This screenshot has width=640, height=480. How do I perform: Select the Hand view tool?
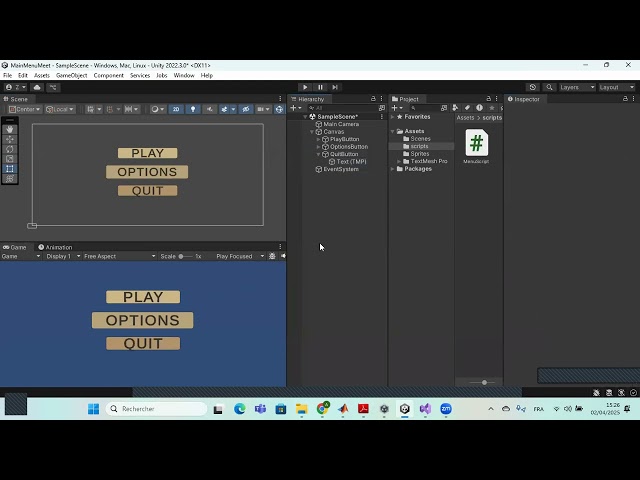tap(10, 129)
